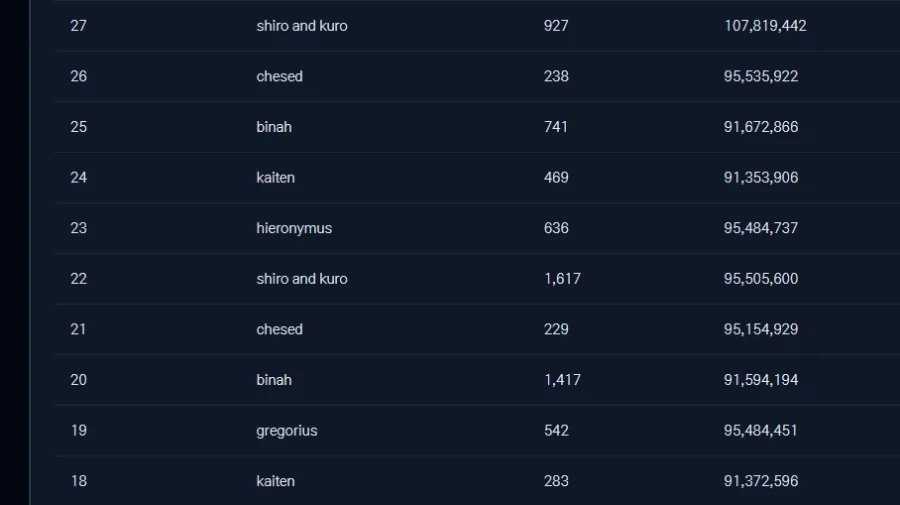This screenshot has width=900, height=505.
Task: Click the 91,372,596 figure
Action: tap(761, 481)
